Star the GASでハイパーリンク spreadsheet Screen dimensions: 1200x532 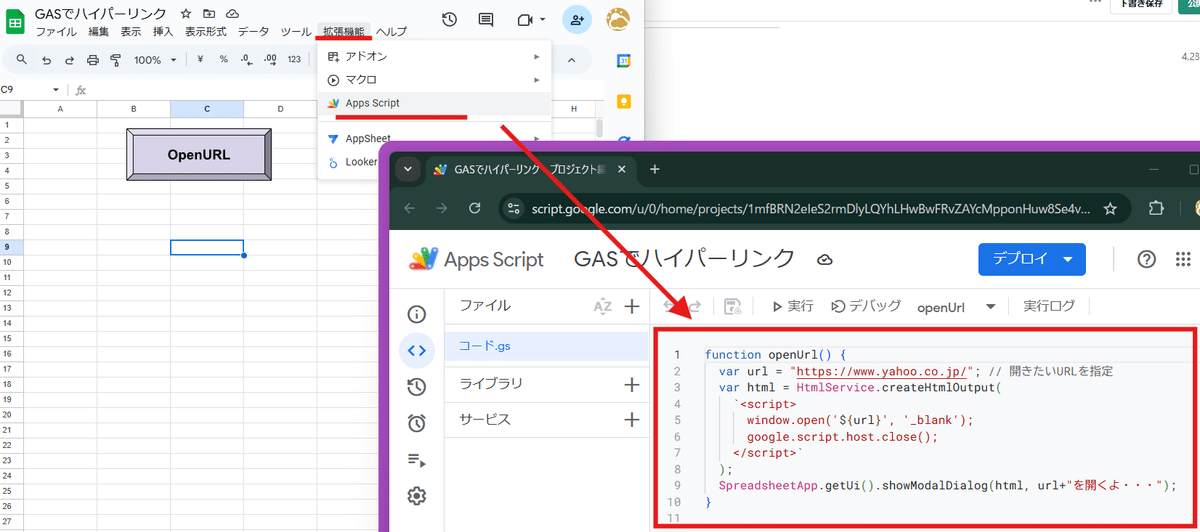(186, 14)
